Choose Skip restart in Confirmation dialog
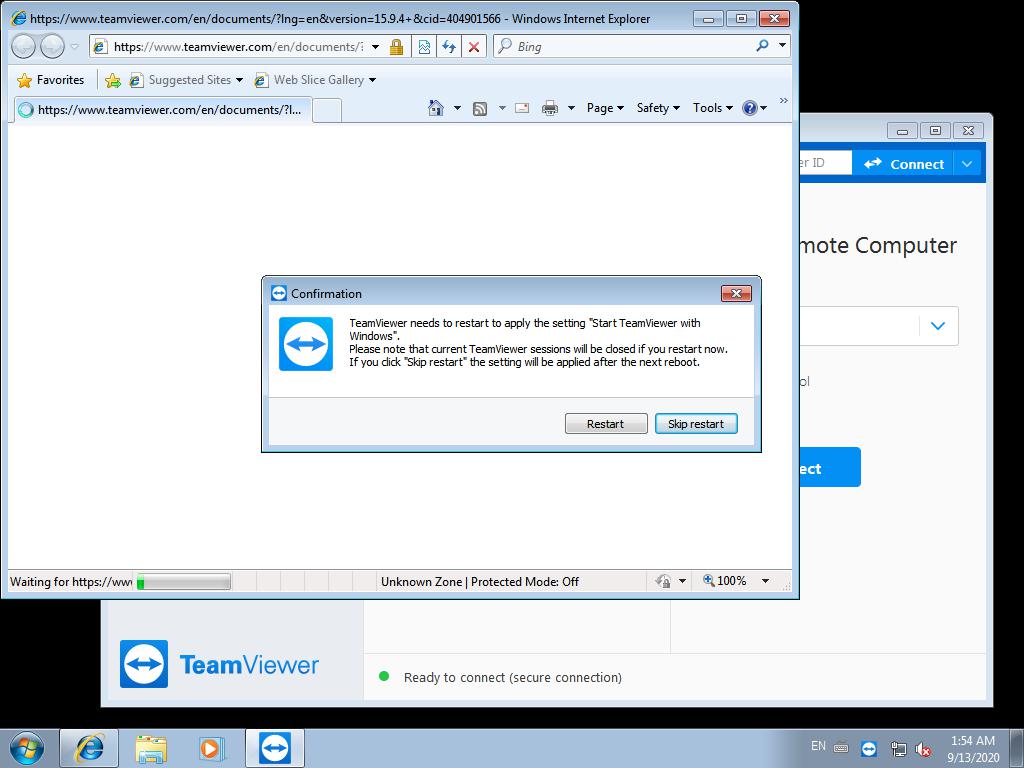The image size is (1024, 768). click(x=696, y=424)
